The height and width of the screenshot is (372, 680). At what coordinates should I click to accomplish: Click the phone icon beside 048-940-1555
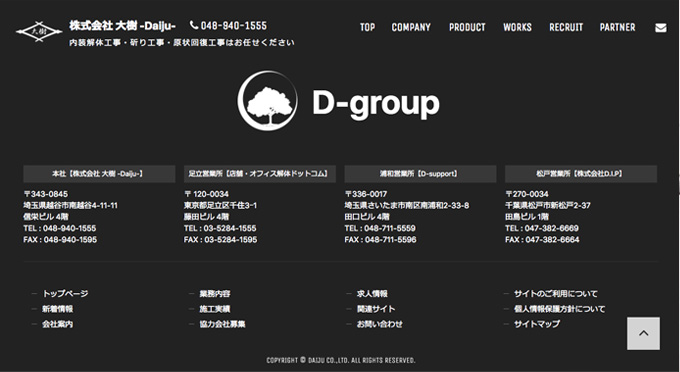click(x=194, y=26)
